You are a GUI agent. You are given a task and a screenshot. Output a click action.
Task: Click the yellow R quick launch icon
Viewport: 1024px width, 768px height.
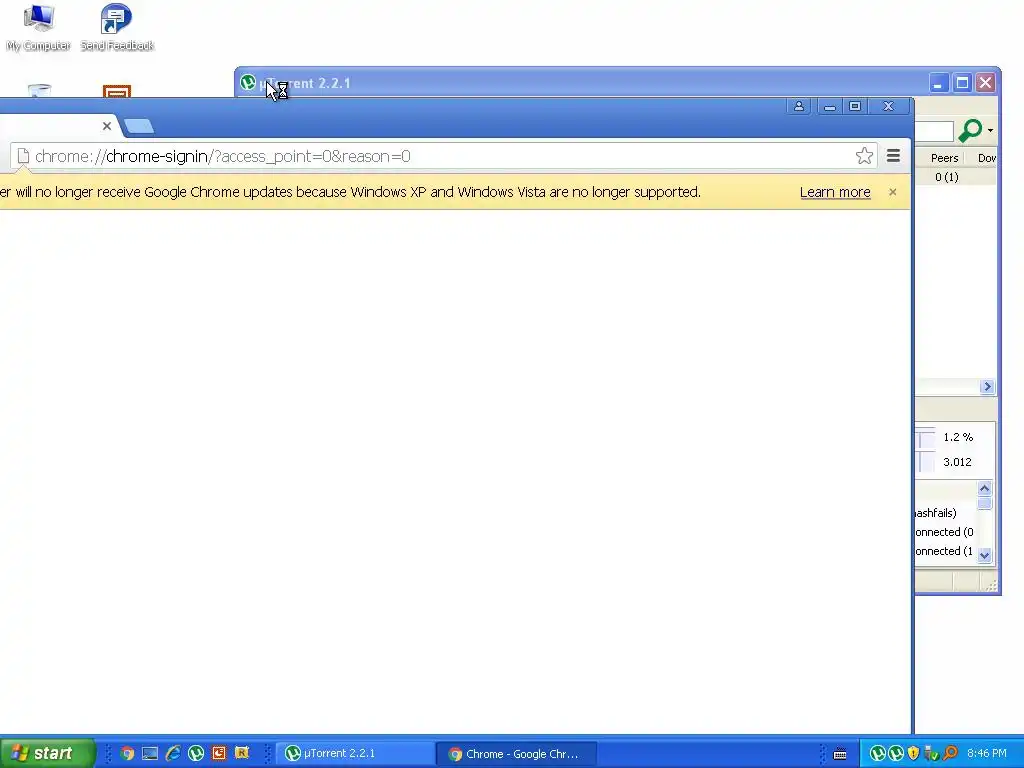(242, 753)
